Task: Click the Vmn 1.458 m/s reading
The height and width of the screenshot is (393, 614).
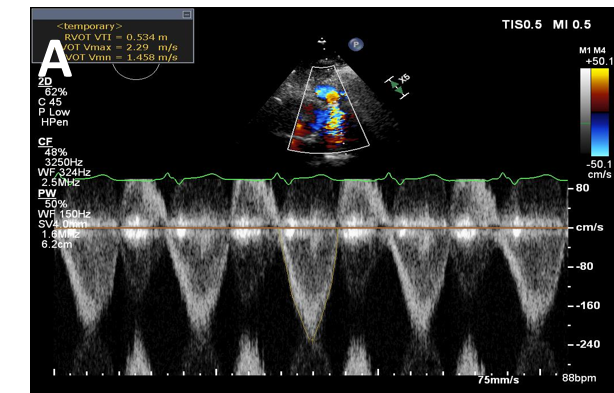Action: [120, 57]
